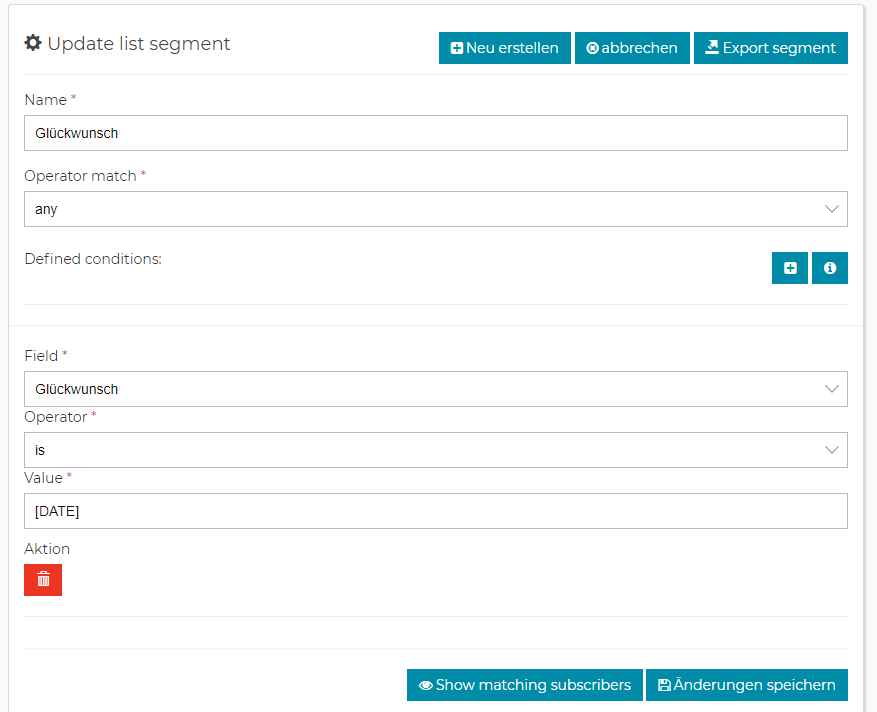The width and height of the screenshot is (877, 712).
Task: Delete the condition using the red trash icon
Action: click(x=43, y=580)
